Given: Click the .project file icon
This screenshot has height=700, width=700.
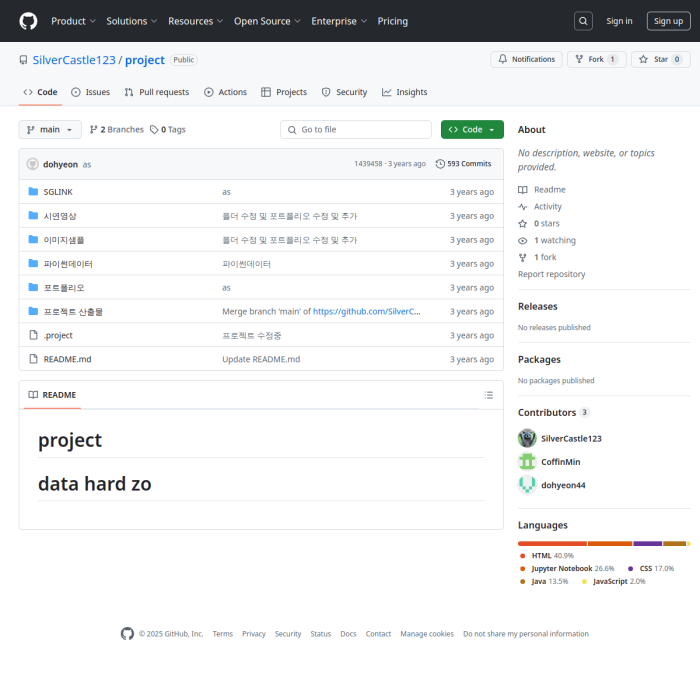Looking at the screenshot, I should coord(33,335).
